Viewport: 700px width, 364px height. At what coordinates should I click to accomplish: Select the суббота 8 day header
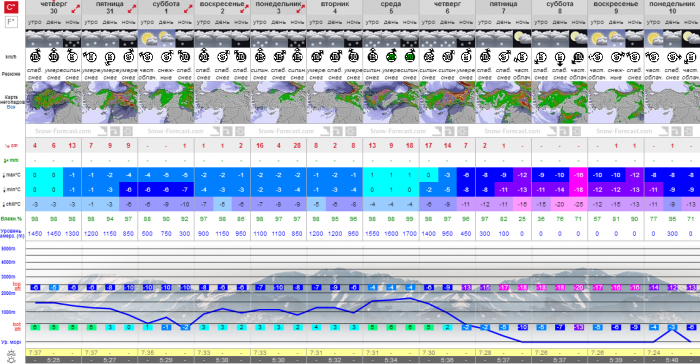pos(559,8)
